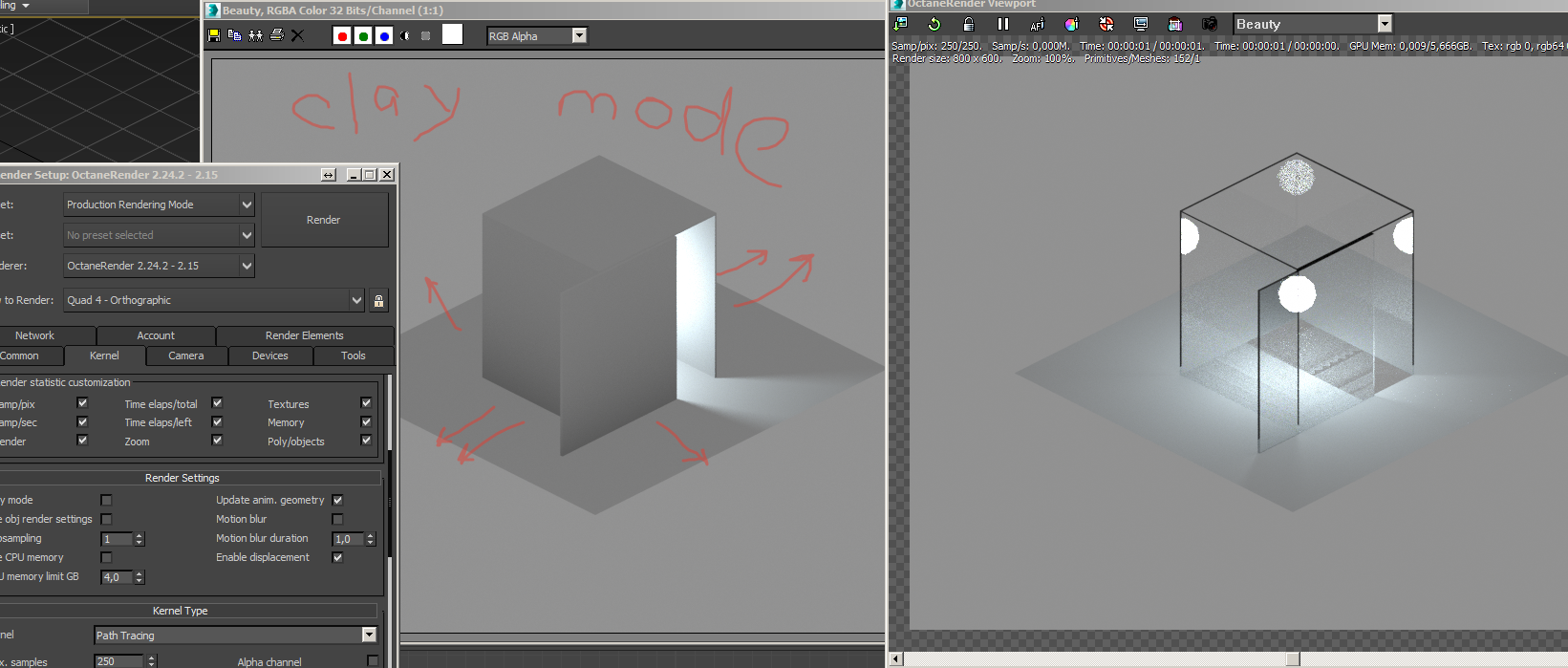This screenshot has width=1568, height=668.
Task: Toggle monochrome display icon
Action: (x=425, y=36)
